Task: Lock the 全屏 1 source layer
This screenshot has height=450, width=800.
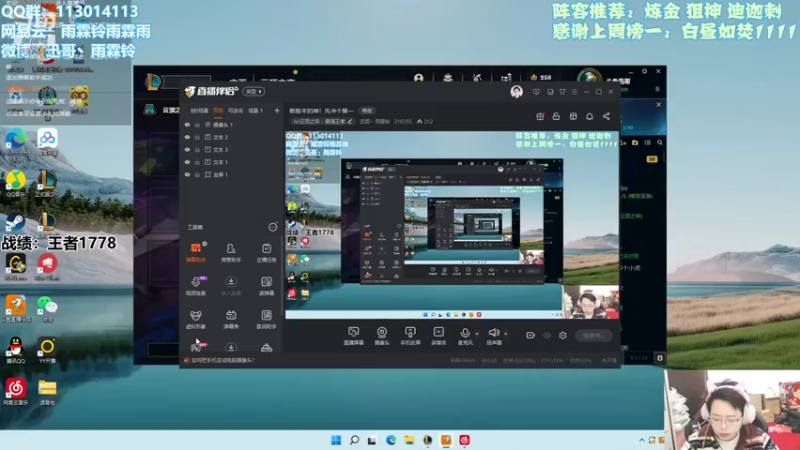Action: 197,174
